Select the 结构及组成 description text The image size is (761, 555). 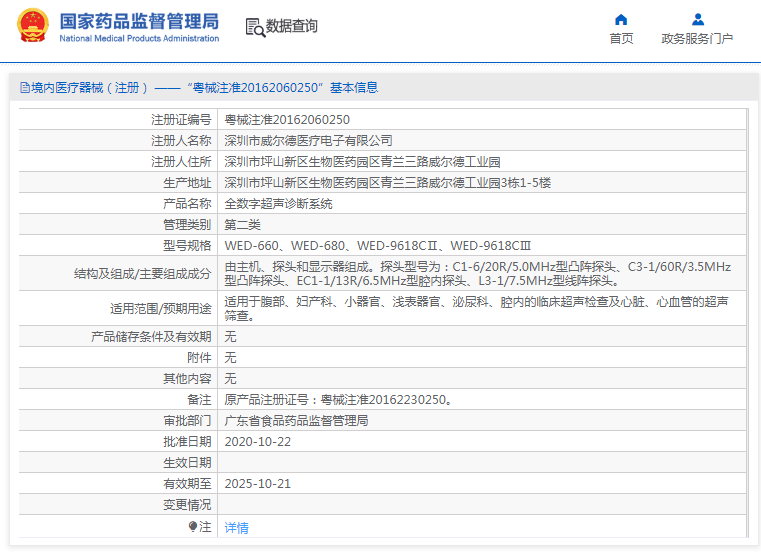(x=478, y=274)
